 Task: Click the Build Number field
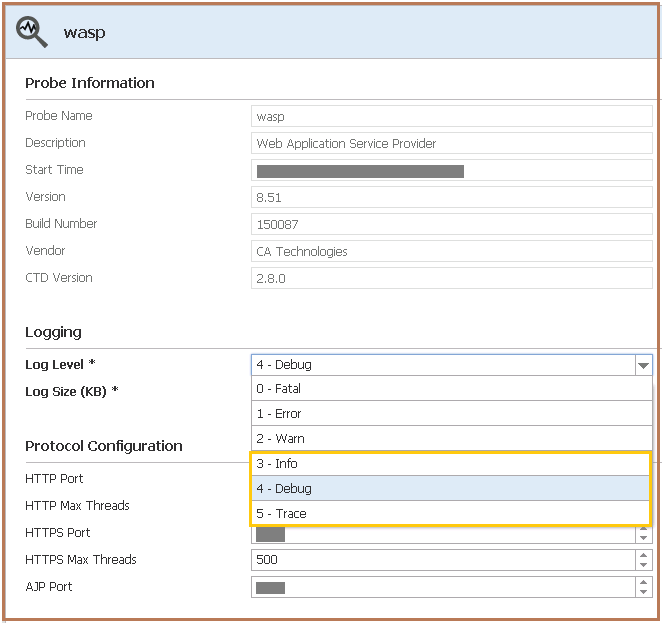[x=450, y=225]
